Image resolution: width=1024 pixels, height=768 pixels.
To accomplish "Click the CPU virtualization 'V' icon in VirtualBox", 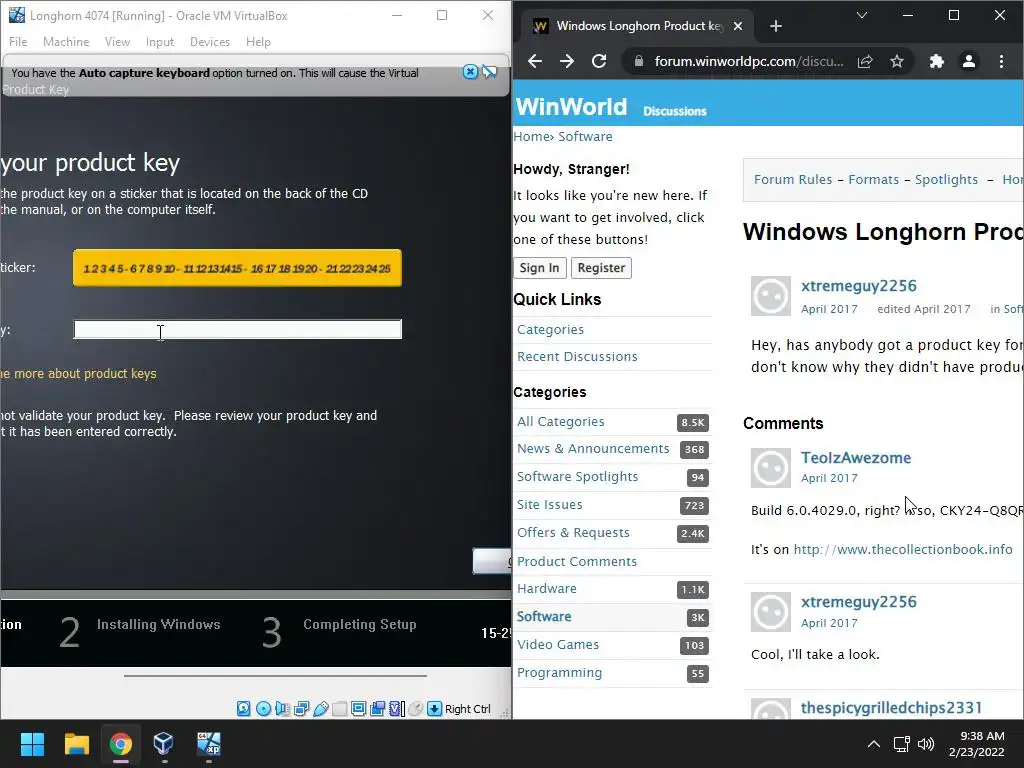I will [x=396, y=709].
